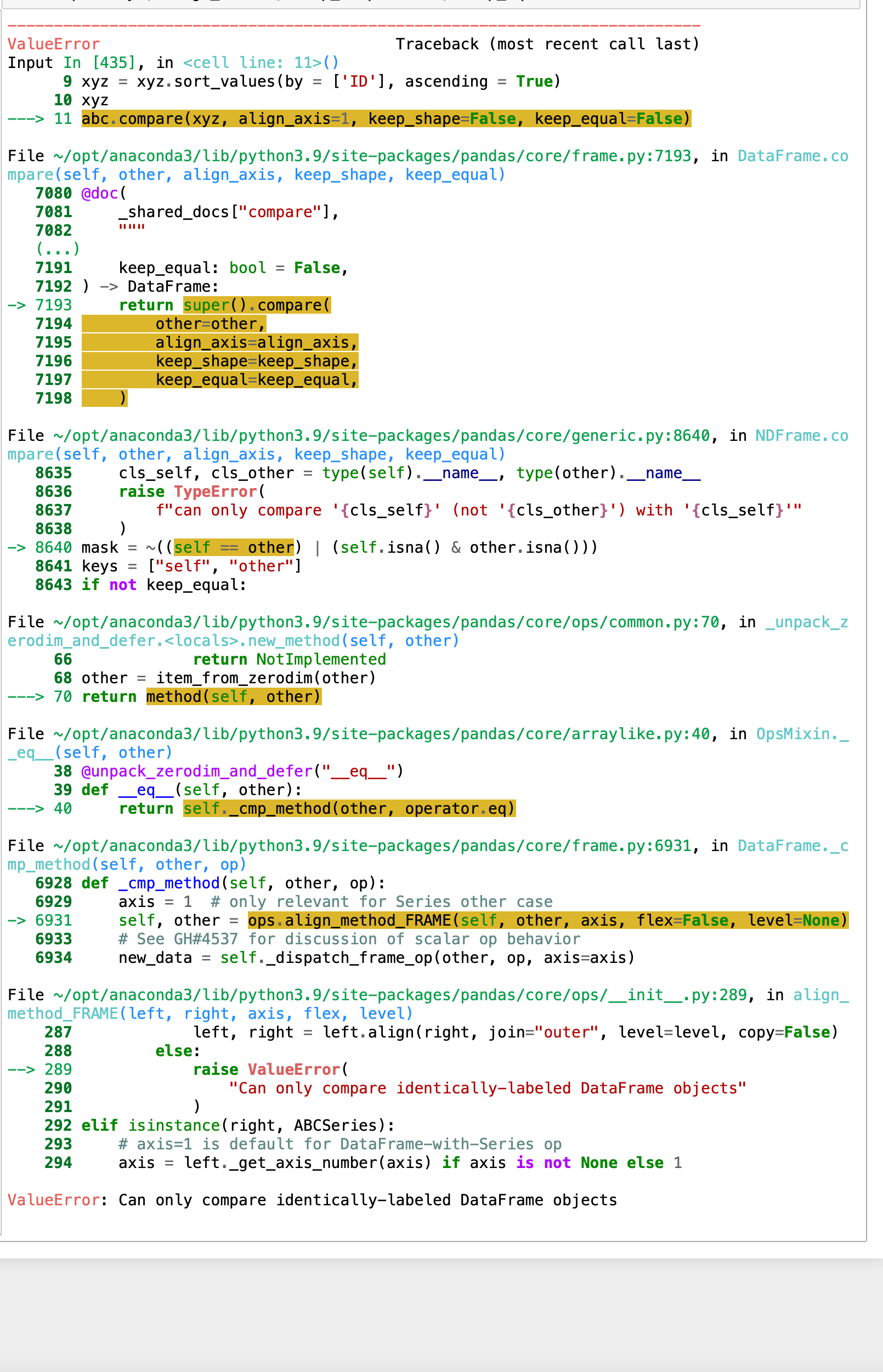Click 'def _cmp_method(self, other, op):' line
883x1372 pixels.
tap(234, 883)
